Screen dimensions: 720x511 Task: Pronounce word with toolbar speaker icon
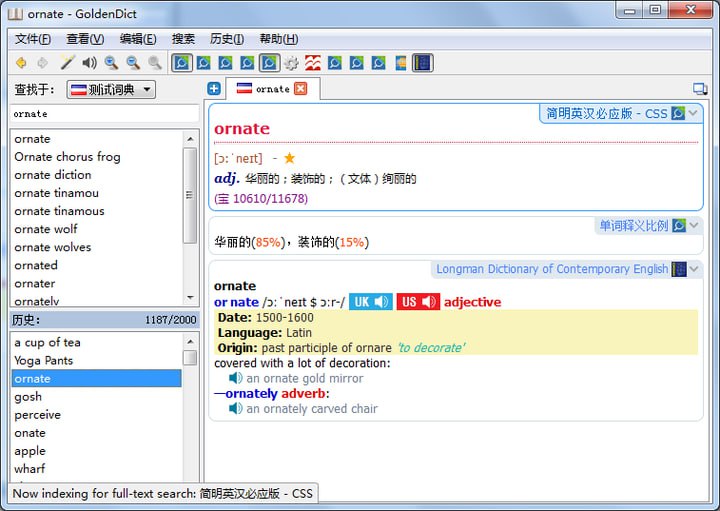coord(89,63)
